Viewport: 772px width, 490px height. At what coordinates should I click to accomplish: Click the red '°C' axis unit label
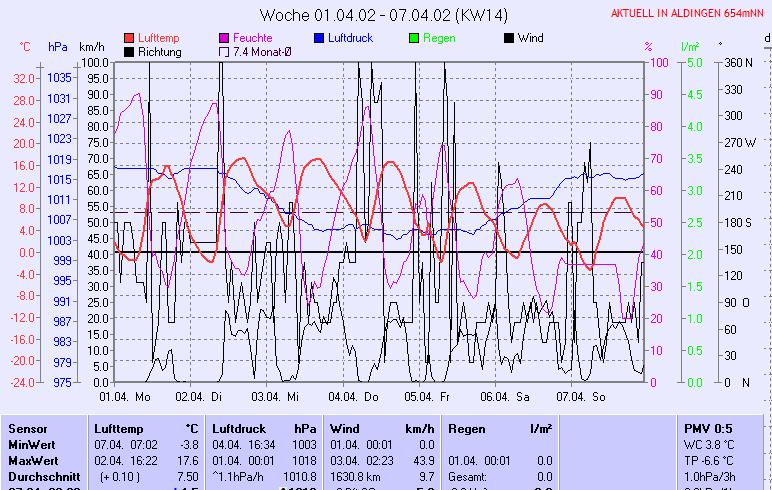click(26, 46)
